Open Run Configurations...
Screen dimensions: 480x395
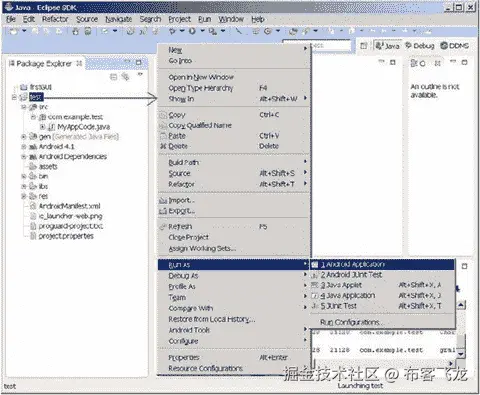click(382, 322)
